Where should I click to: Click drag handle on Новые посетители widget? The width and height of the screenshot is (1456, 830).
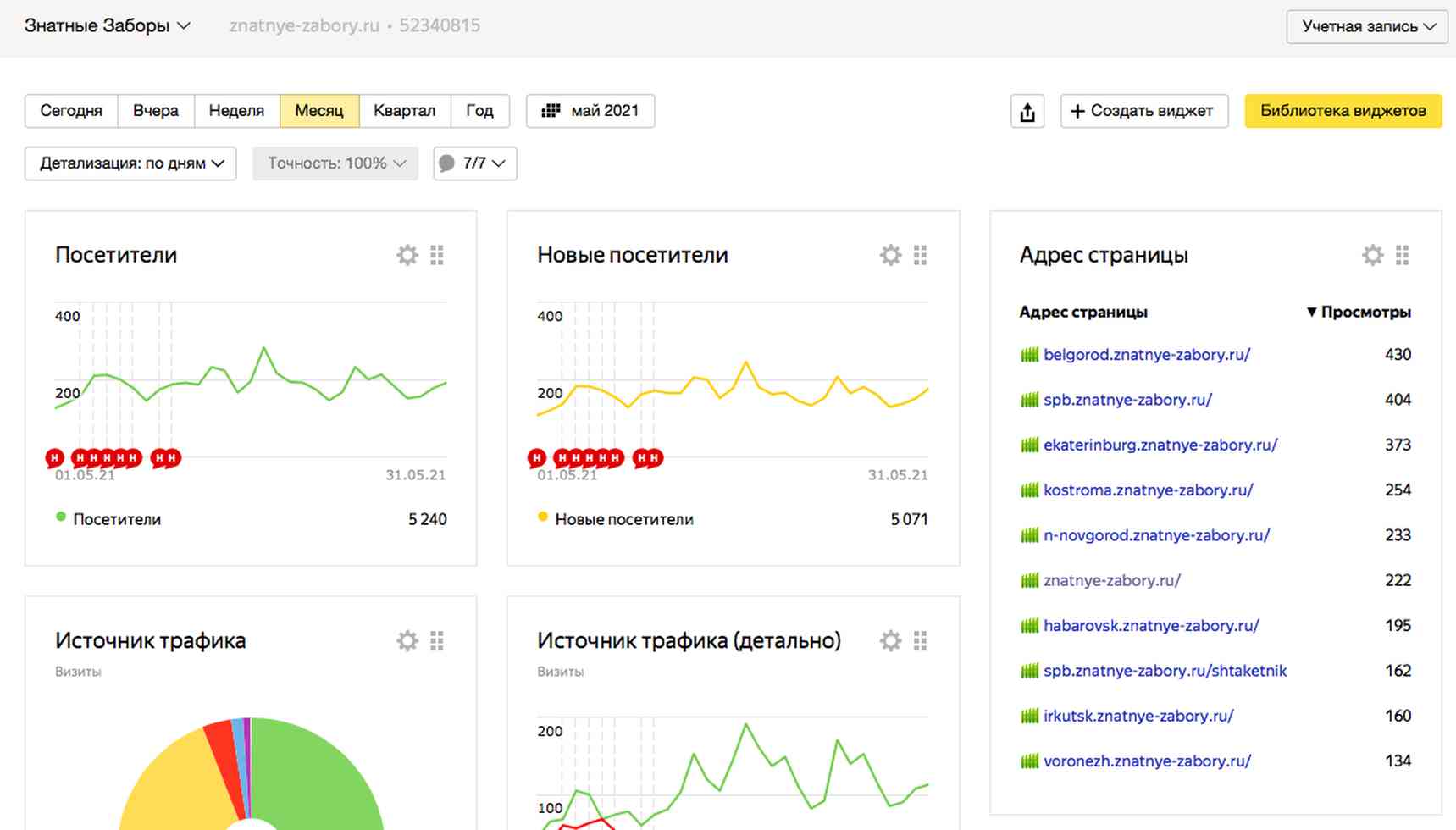[x=920, y=255]
